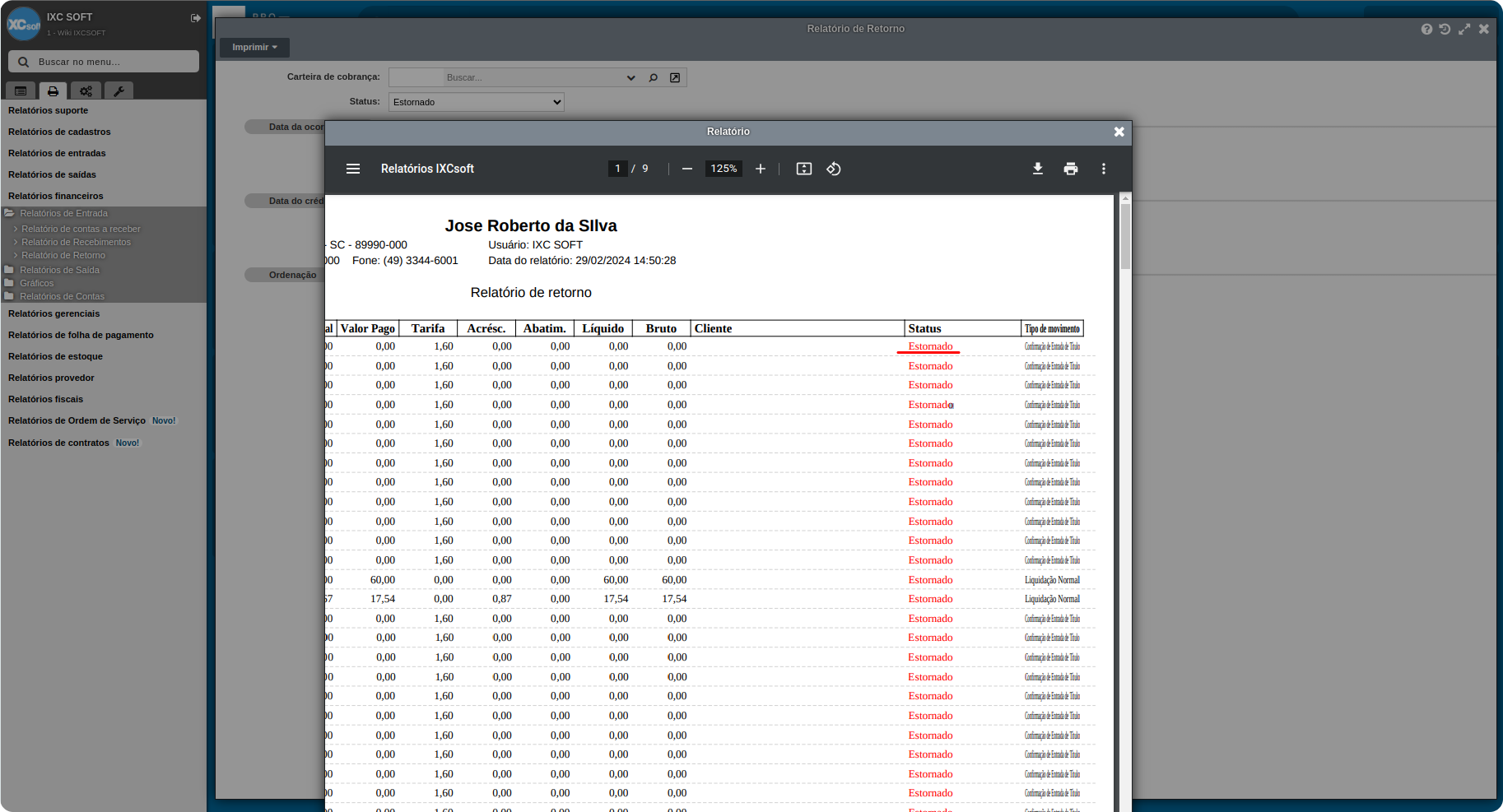Viewport: 1503px width, 812px height.
Task: Click the Tarifa column header
Action: tap(428, 328)
